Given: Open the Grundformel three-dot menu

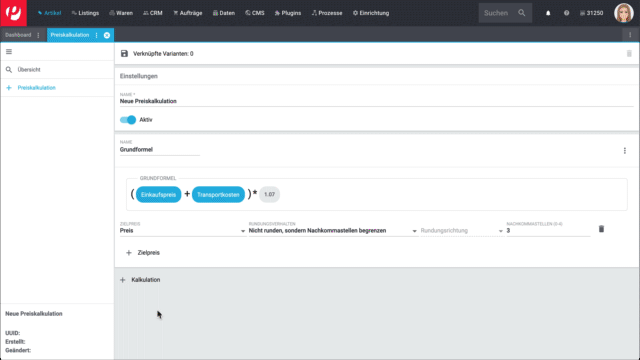Looking at the screenshot, I should point(624,151).
